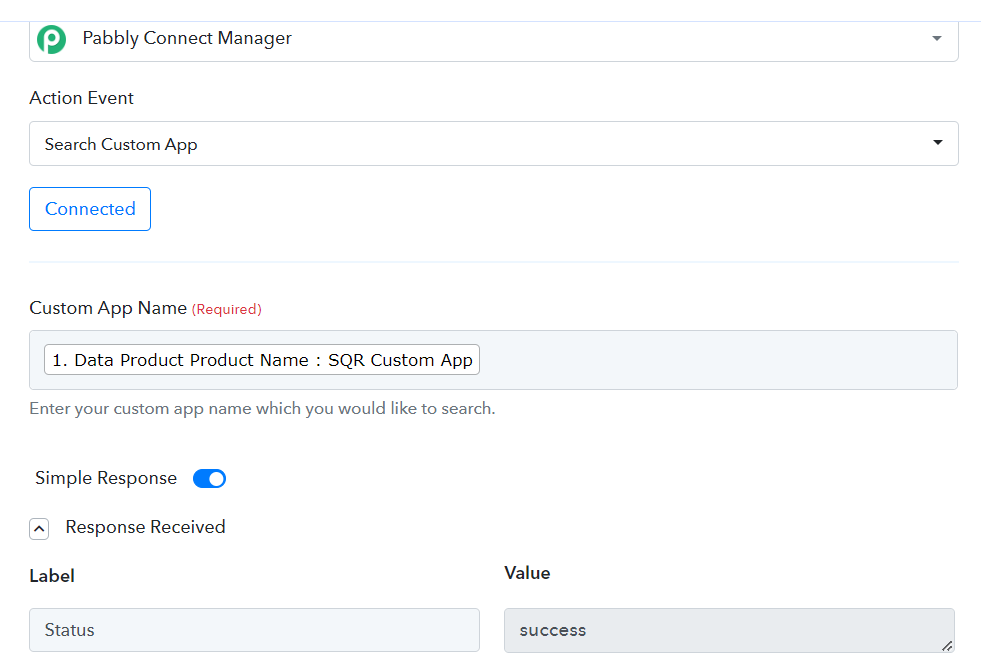The image size is (981, 667).
Task: Click the Value column heading
Action: [527, 573]
